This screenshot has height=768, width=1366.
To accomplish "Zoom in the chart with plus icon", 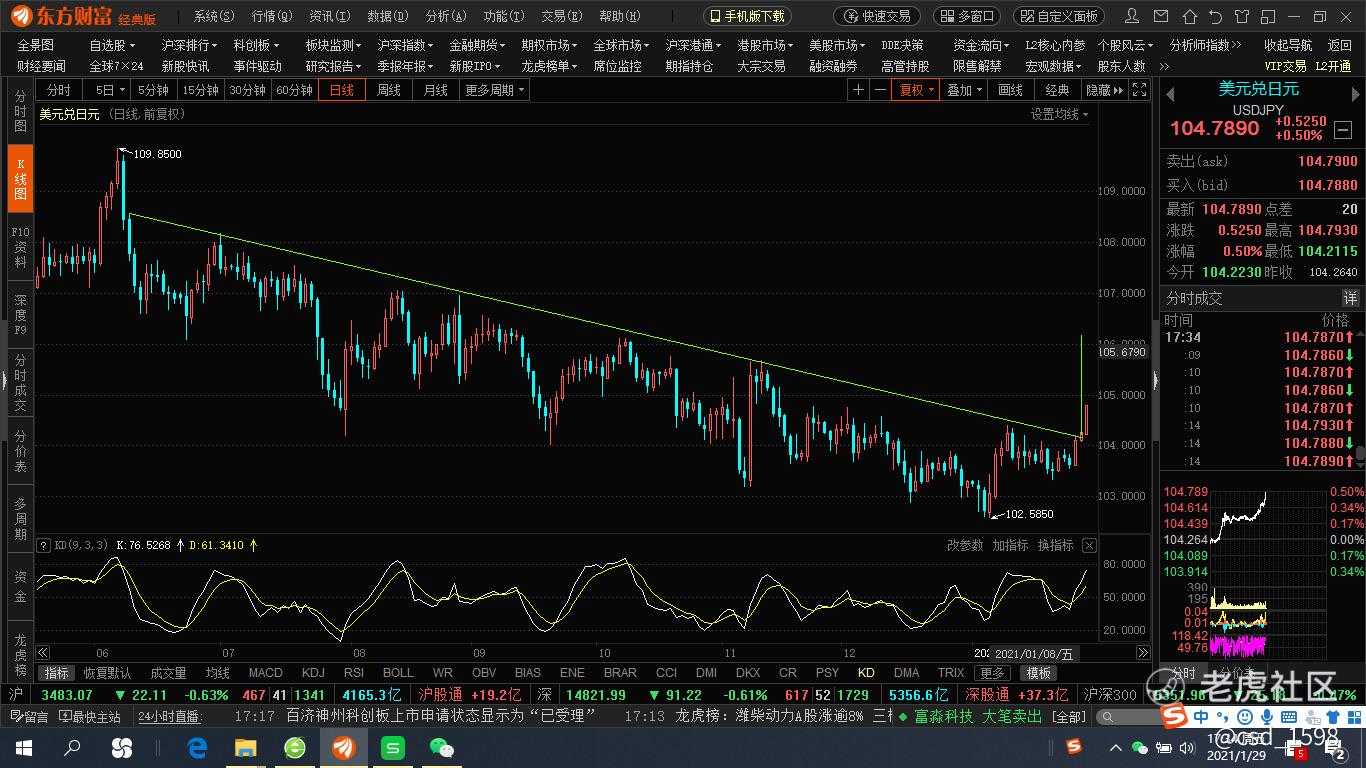I will 858,90.
